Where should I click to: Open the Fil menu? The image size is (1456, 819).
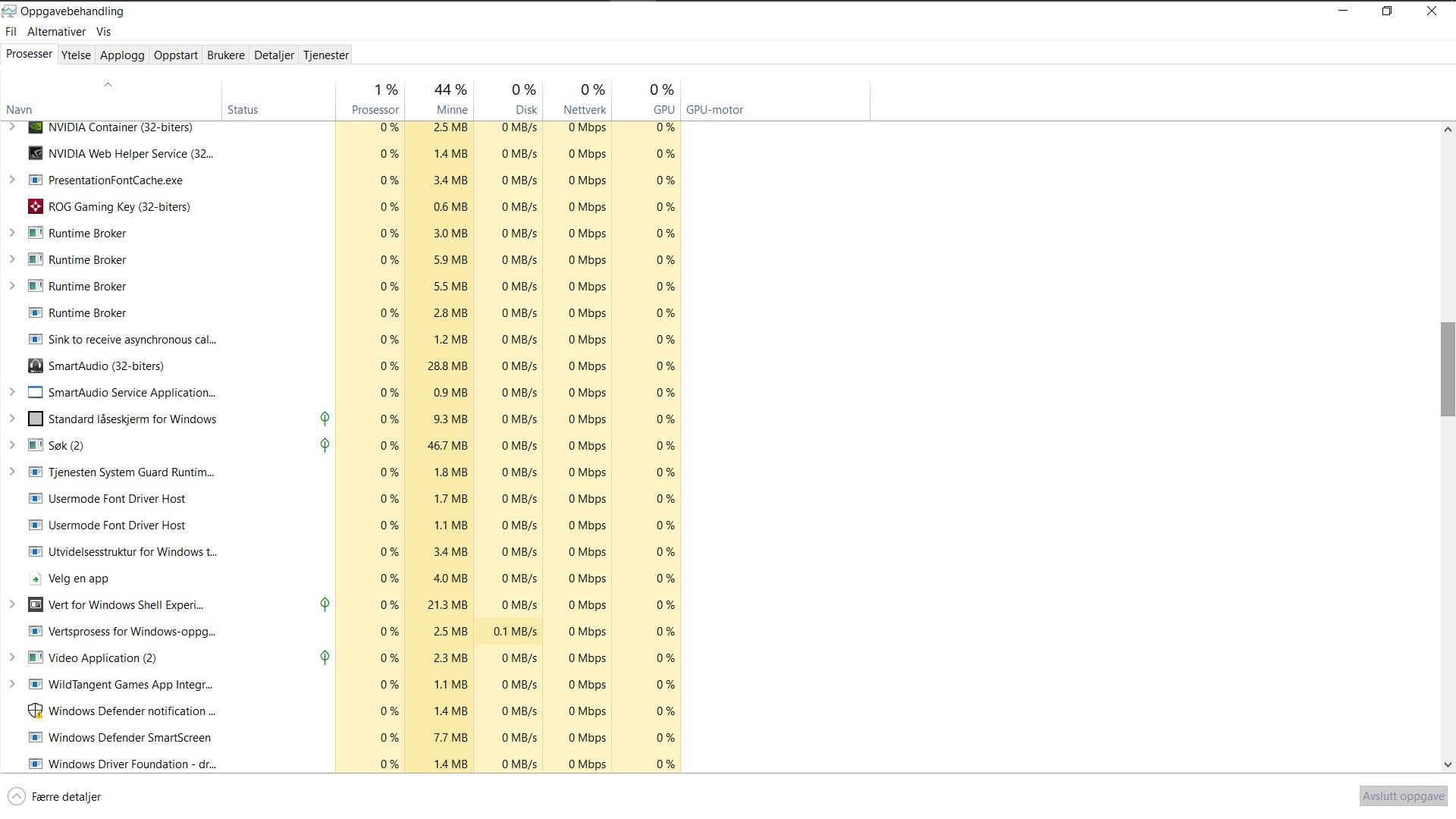(x=11, y=32)
